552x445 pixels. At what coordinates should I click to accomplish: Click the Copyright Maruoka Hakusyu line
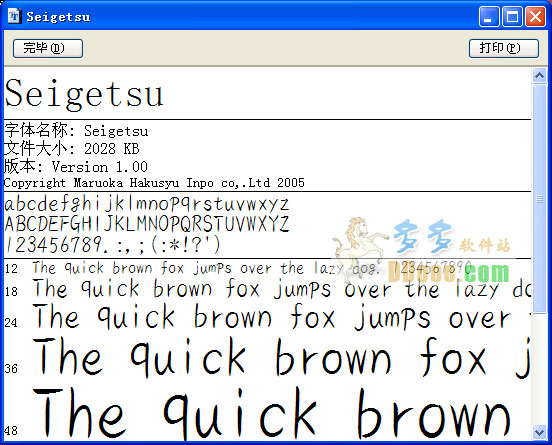(154, 183)
